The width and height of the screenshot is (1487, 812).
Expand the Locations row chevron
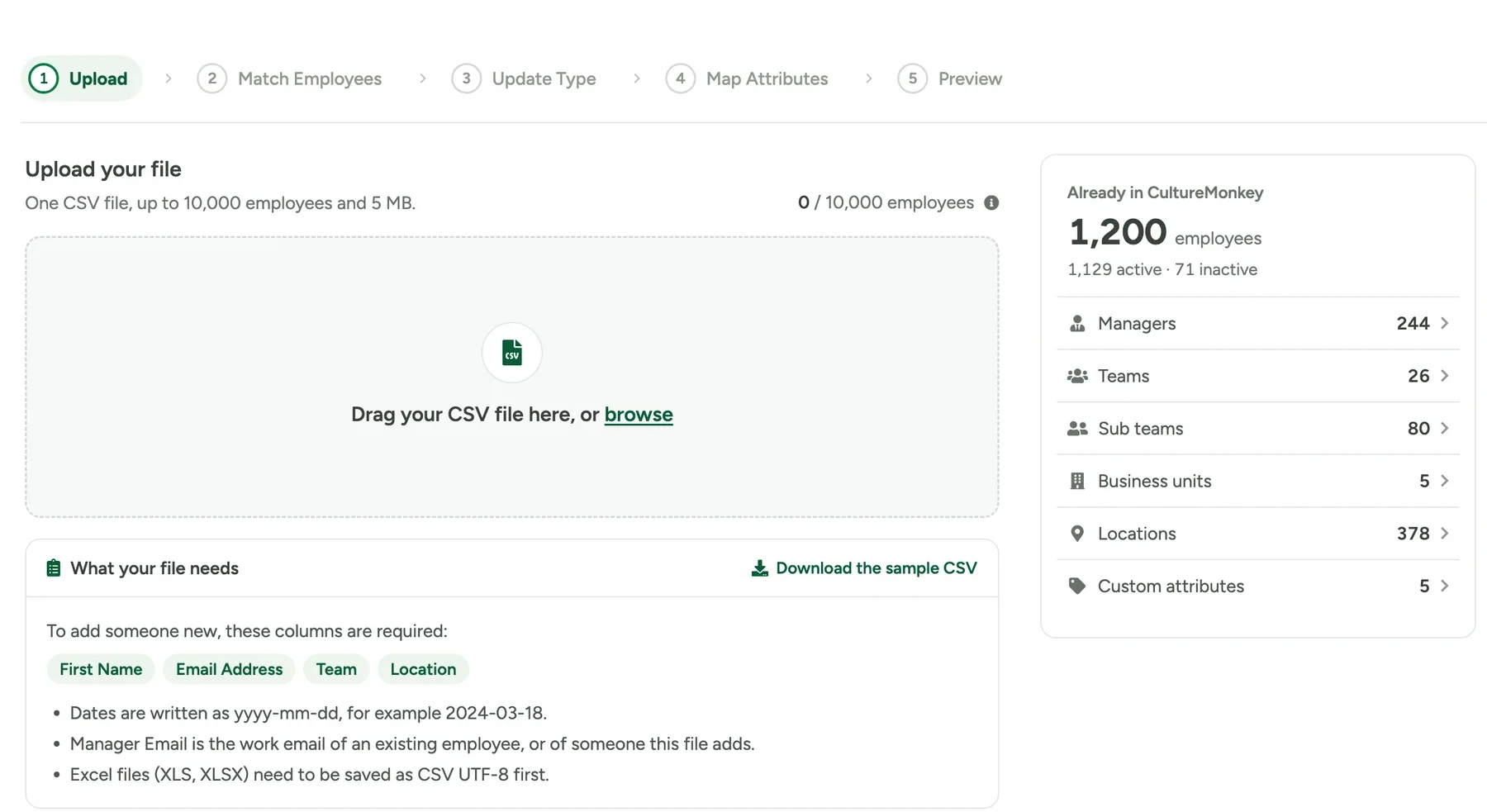point(1445,534)
